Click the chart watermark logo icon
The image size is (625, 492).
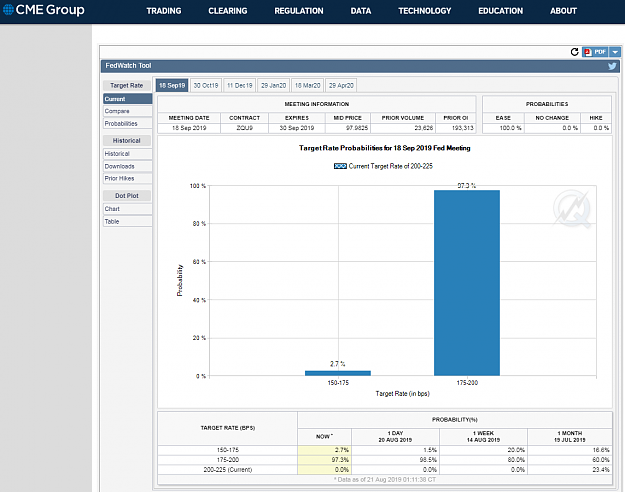pyautogui.click(x=572, y=209)
